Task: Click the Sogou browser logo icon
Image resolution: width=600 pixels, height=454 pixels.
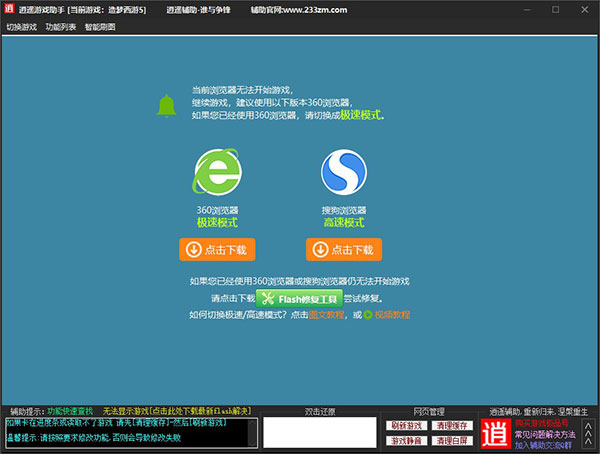Action: click(345, 174)
